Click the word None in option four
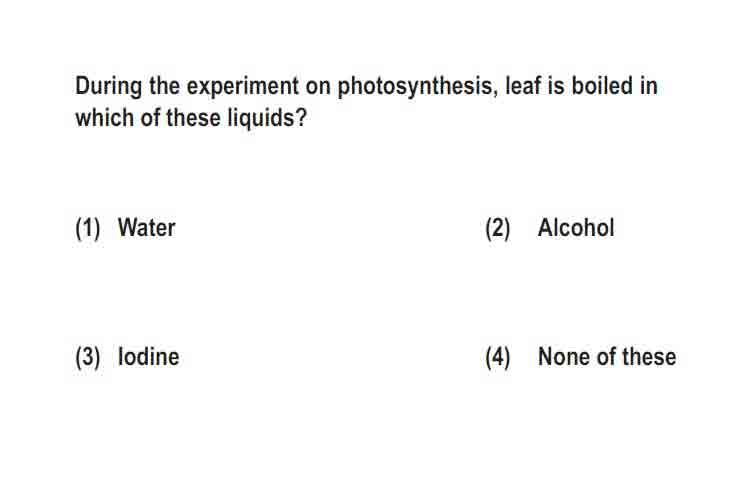 tap(563, 357)
